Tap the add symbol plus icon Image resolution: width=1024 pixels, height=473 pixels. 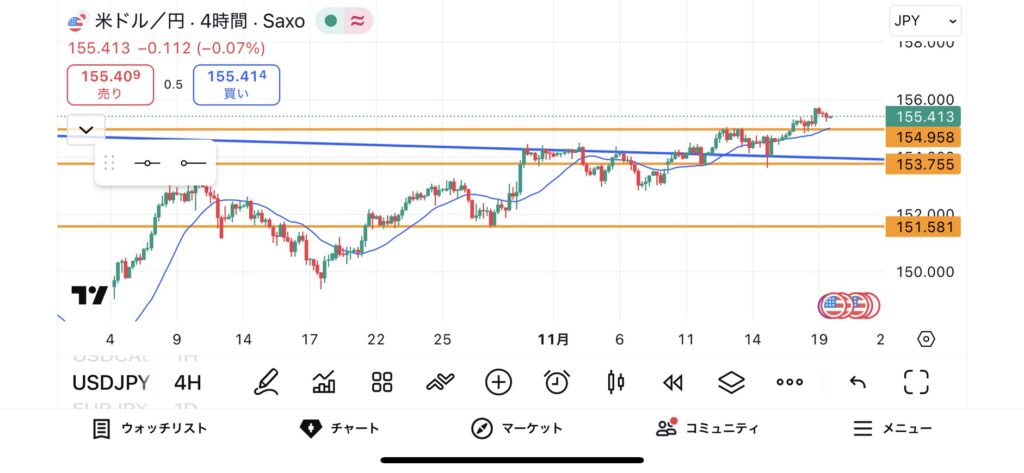(x=498, y=381)
